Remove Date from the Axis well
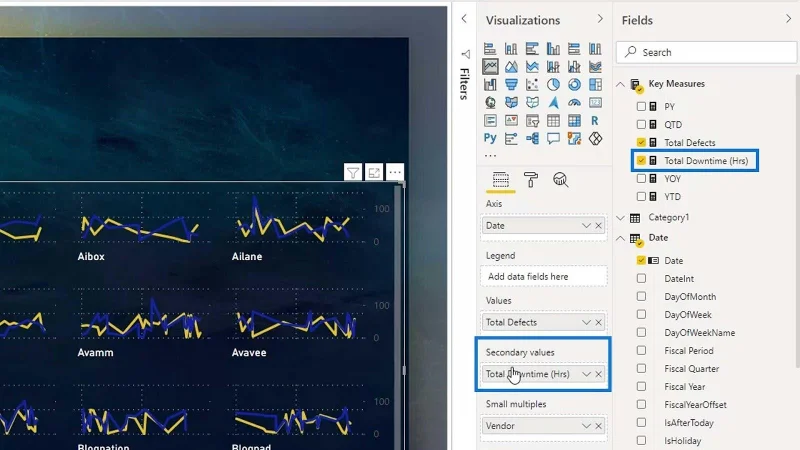800x450 pixels. tap(598, 226)
